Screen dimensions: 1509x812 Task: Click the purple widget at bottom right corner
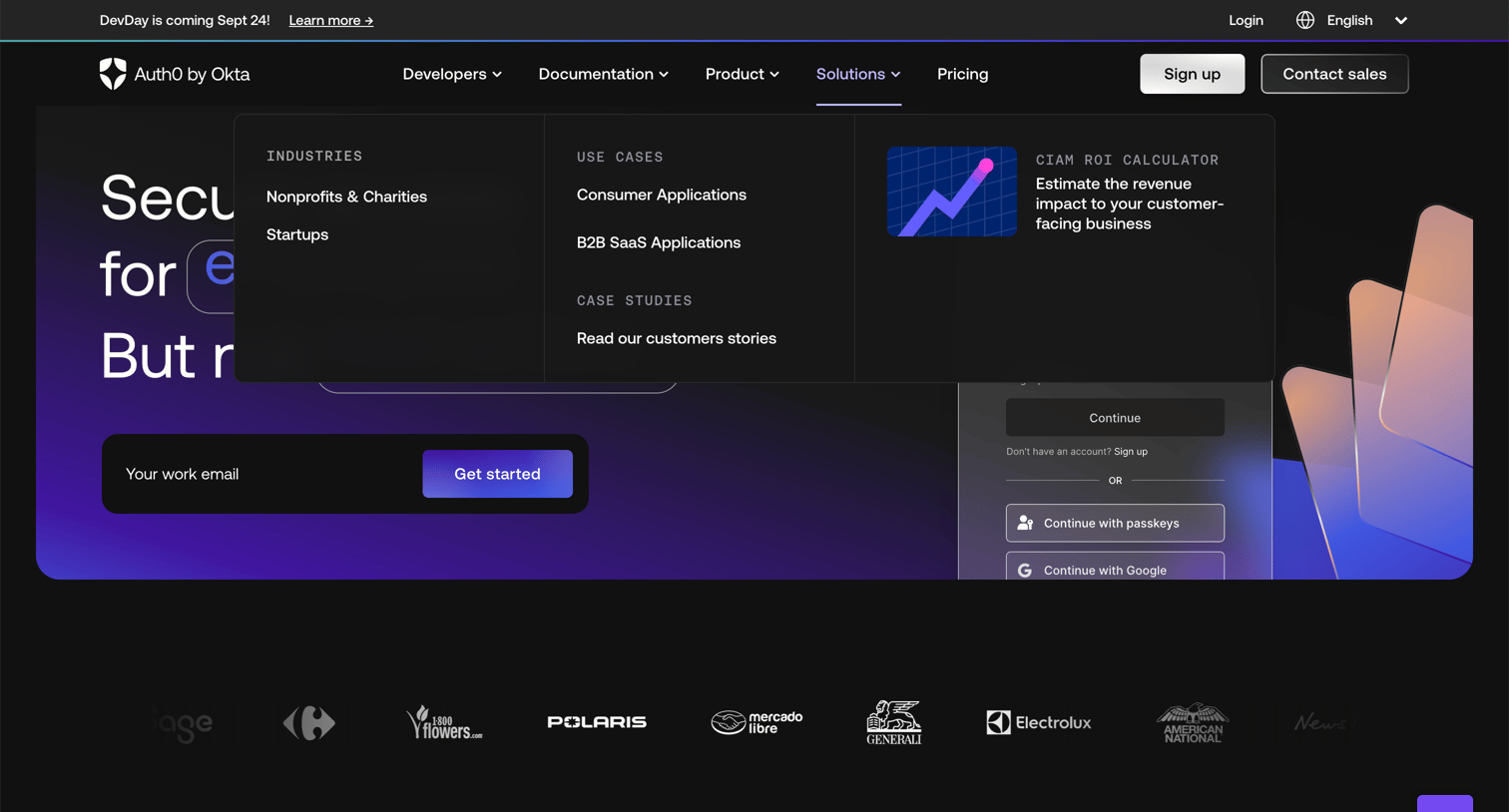click(1444, 804)
